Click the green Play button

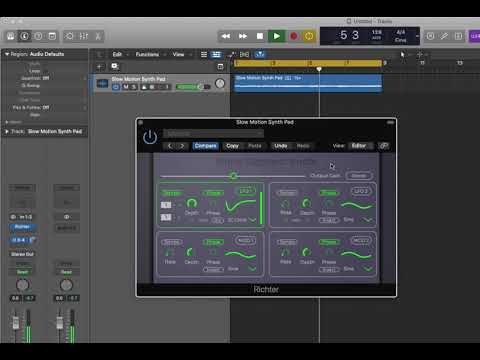coord(276,36)
